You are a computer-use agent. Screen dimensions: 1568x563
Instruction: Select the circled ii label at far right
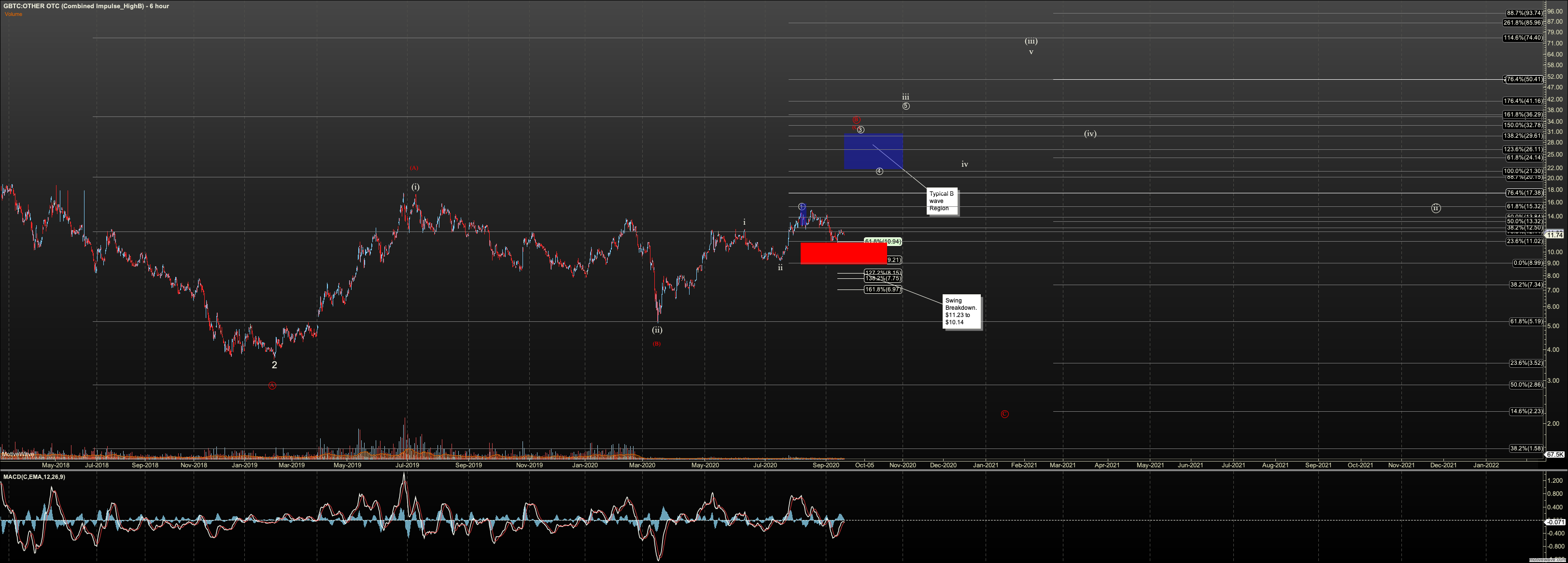(x=1435, y=208)
